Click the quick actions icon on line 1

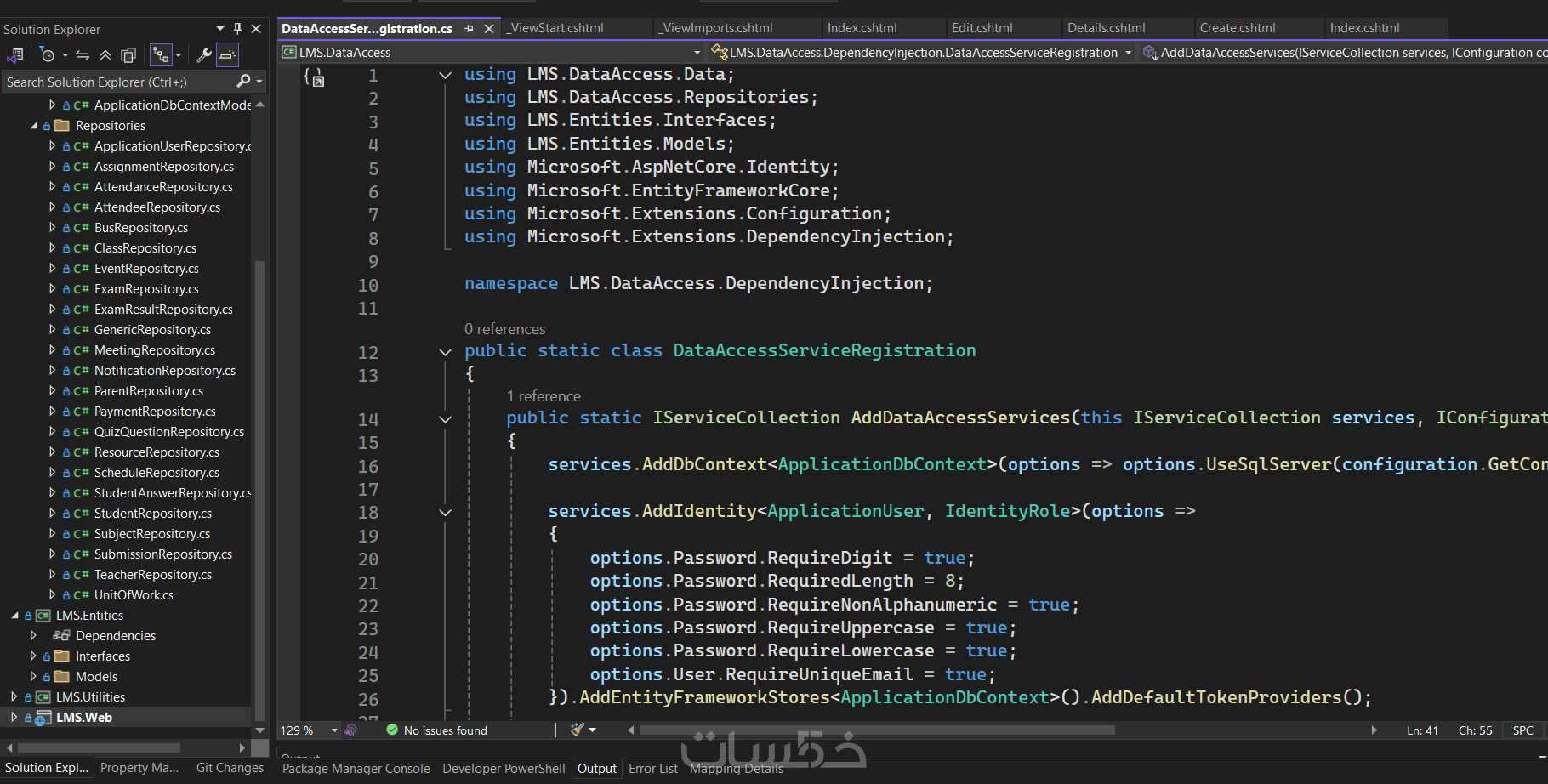tap(314, 77)
